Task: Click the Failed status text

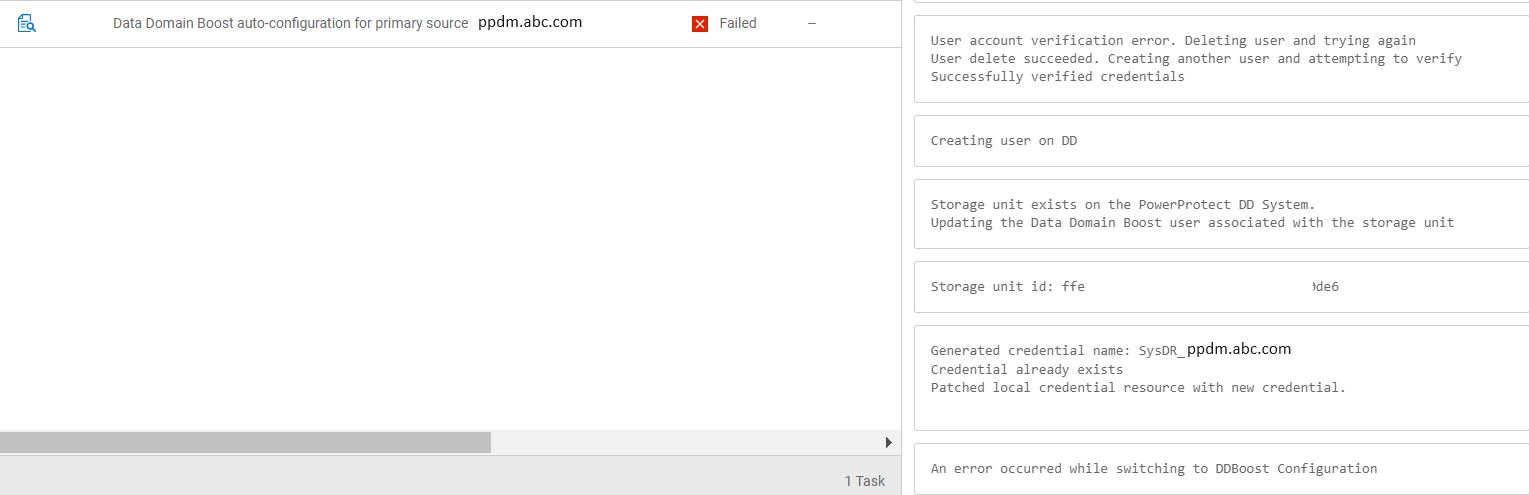Action: point(738,23)
